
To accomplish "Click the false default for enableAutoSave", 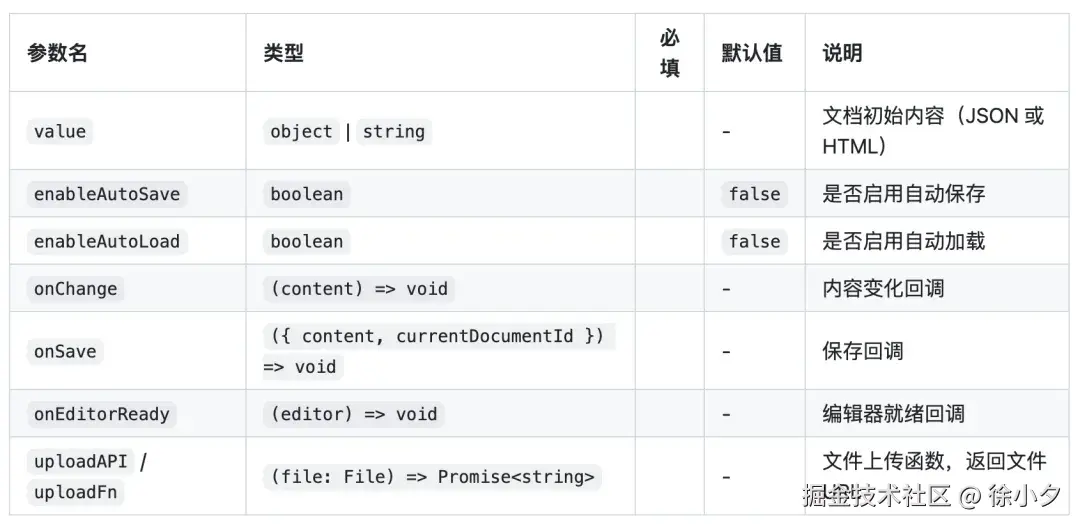I will (x=754, y=194).
